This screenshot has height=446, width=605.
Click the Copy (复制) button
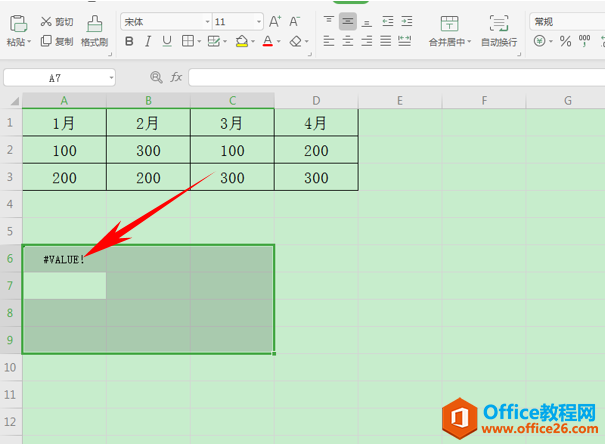pos(58,41)
